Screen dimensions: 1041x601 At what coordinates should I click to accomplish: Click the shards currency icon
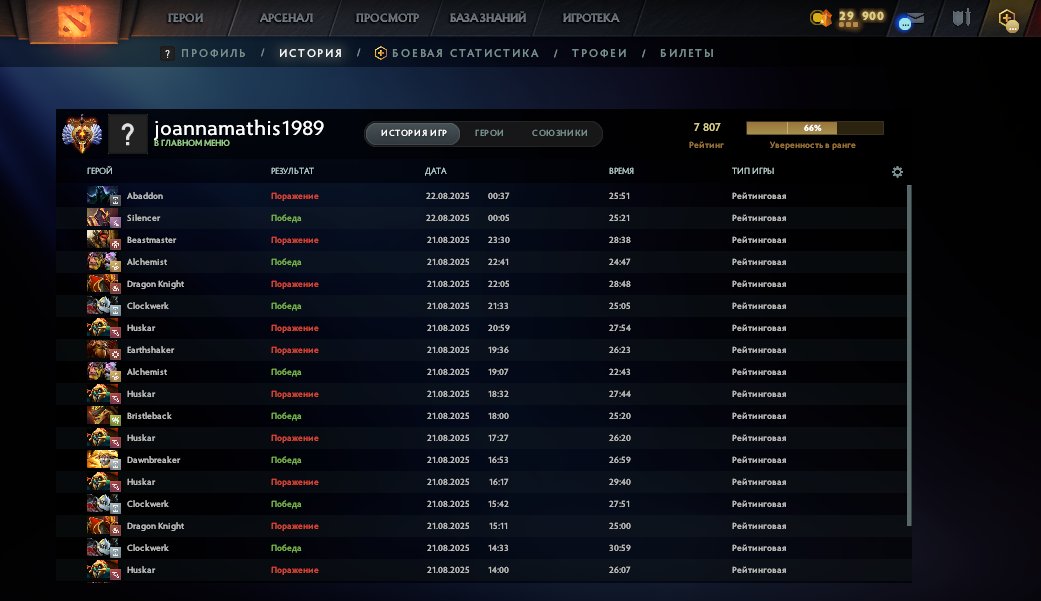(x=821, y=17)
